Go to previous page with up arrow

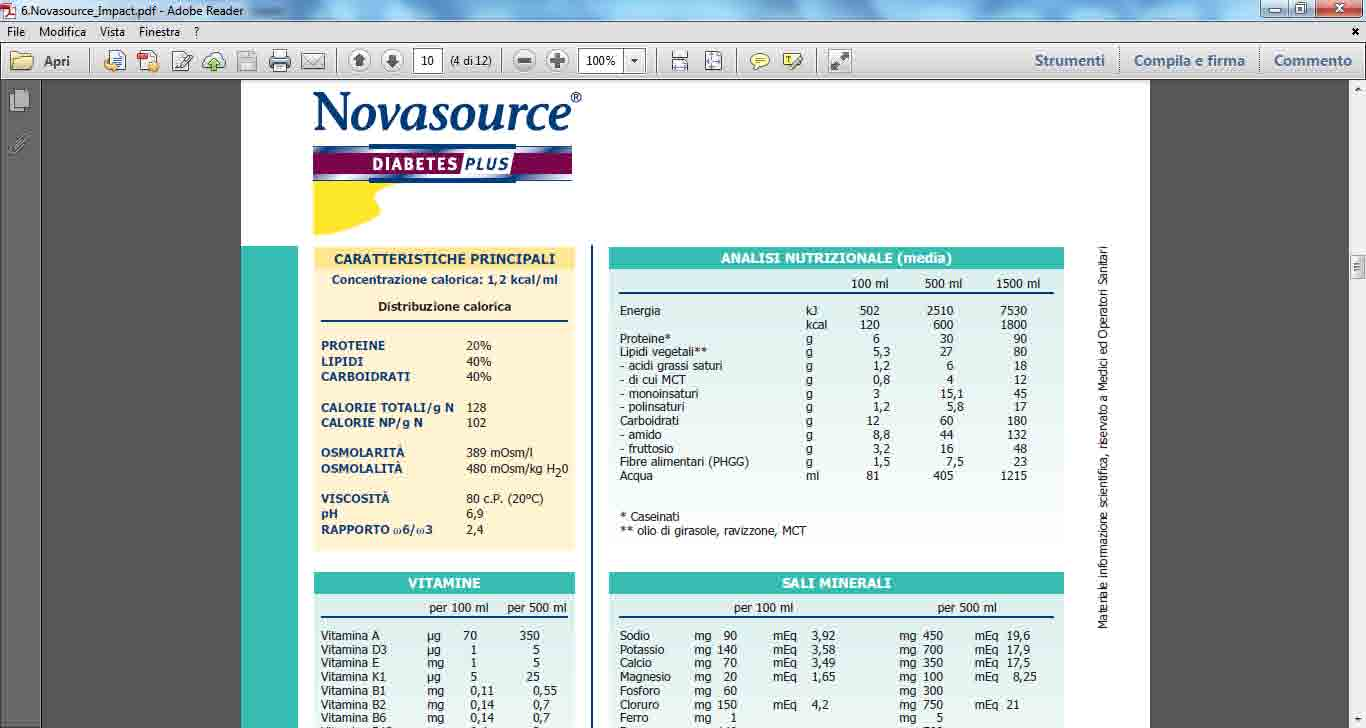[360, 61]
